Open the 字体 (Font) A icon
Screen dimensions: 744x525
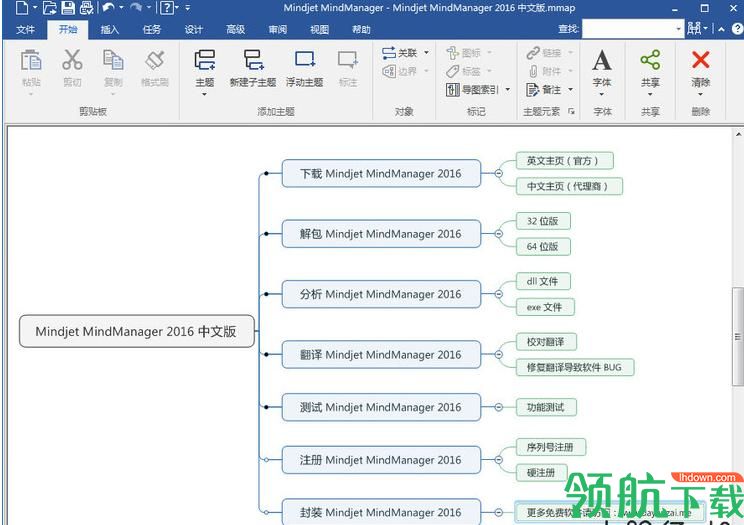click(602, 60)
